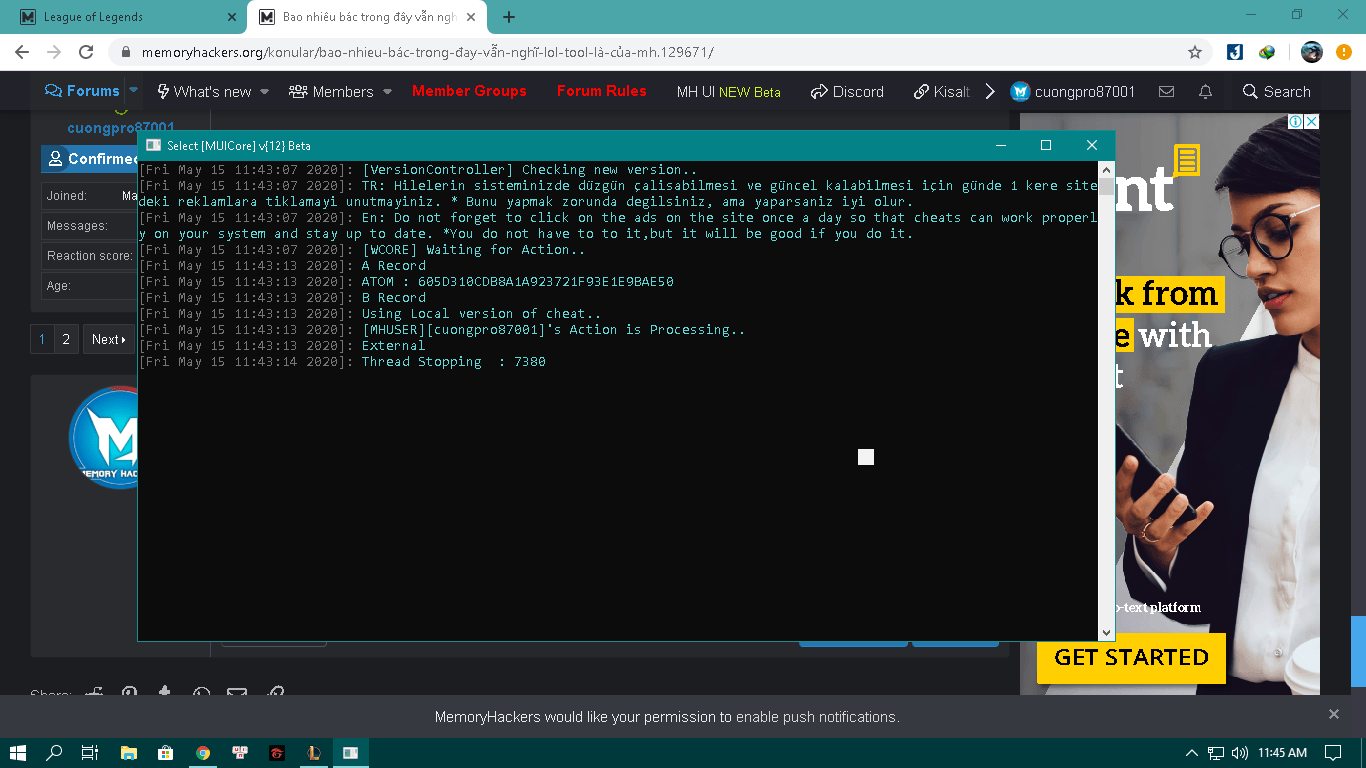Open the taskbar clock showing 11:45 AM
Screen dimensions: 1366x768
click(1283, 753)
